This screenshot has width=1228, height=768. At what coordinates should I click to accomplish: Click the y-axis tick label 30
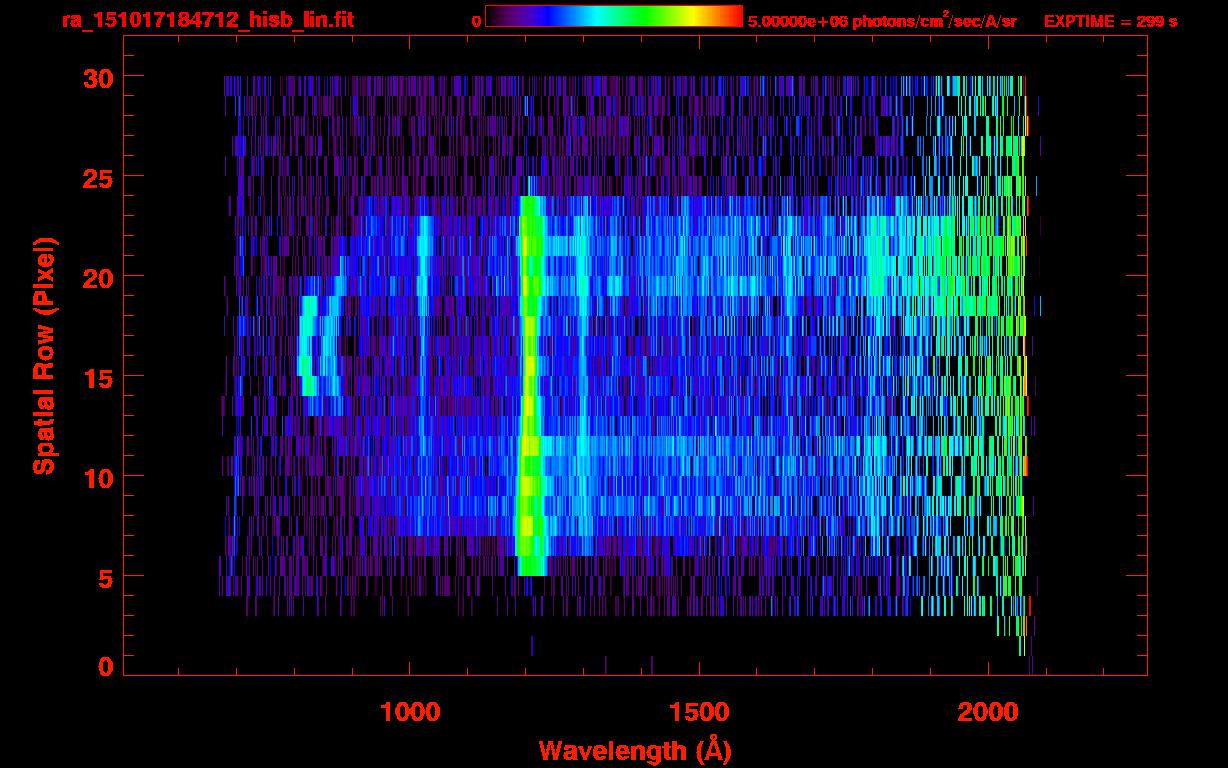click(96, 77)
